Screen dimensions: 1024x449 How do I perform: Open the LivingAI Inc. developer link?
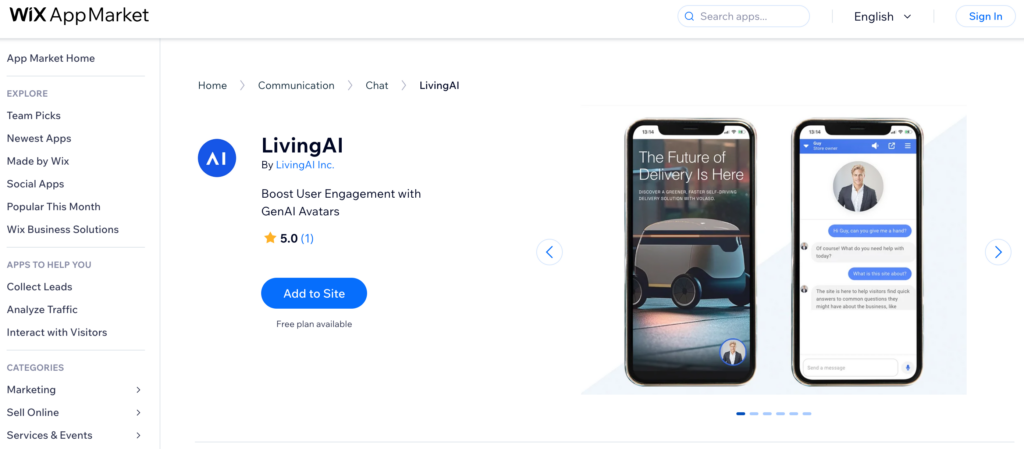pyautogui.click(x=305, y=165)
